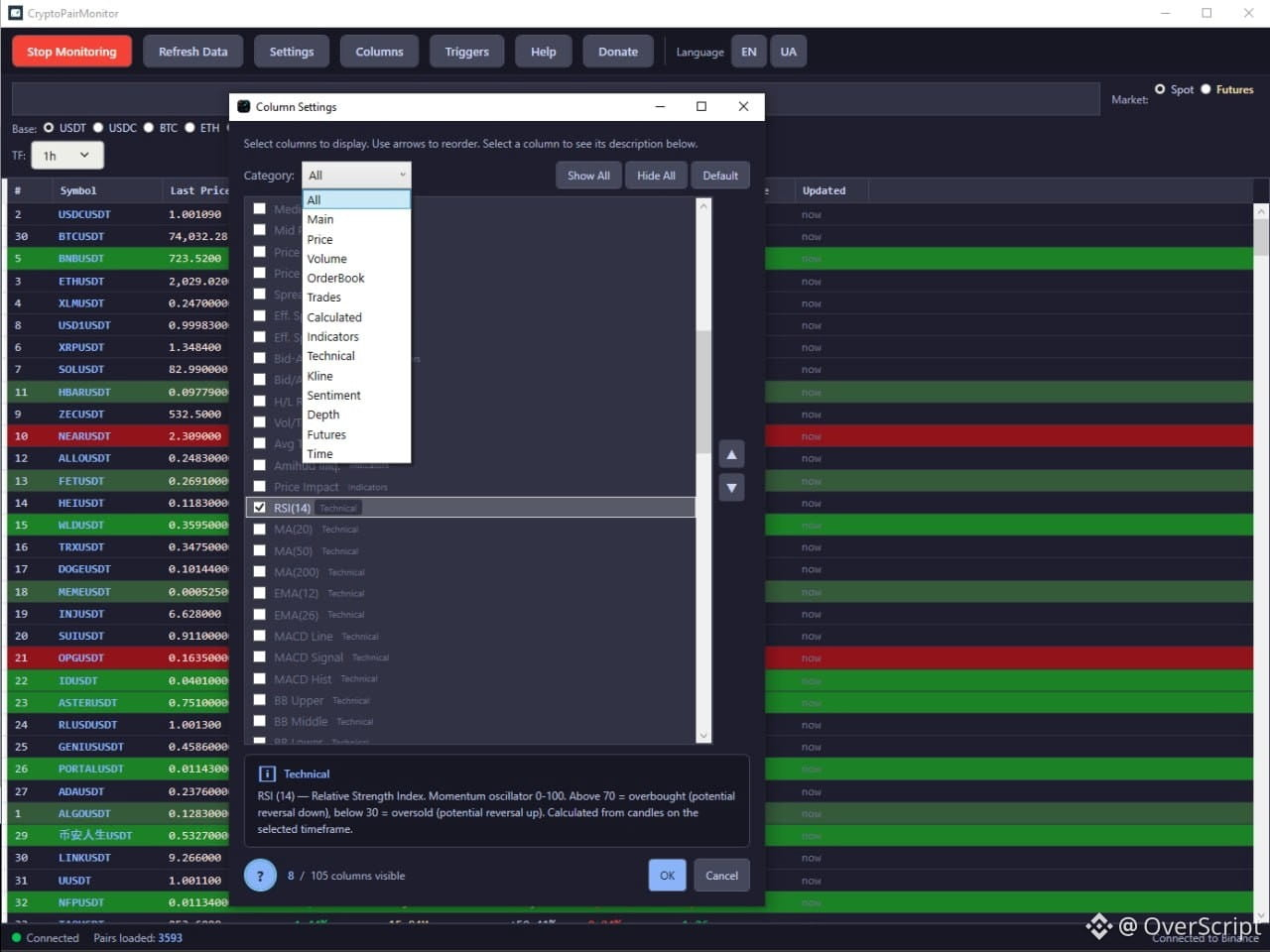
Task: Refresh Data from the toolbar
Action: pyautogui.click(x=193, y=52)
